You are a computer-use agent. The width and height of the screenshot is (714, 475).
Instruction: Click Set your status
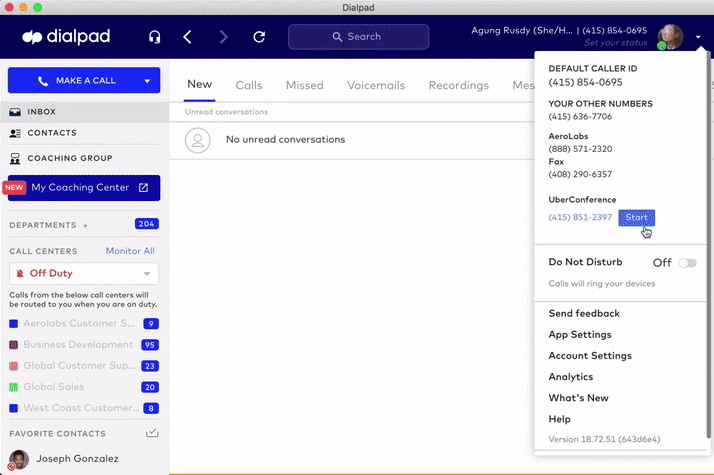click(x=616, y=43)
